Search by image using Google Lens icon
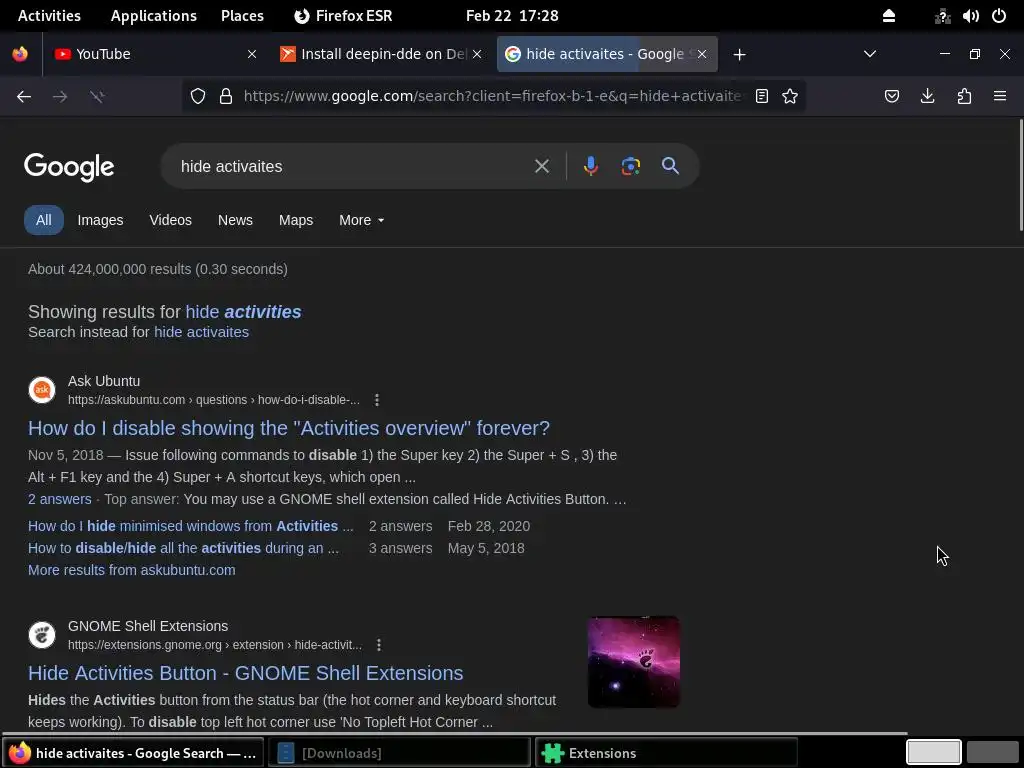This screenshot has height=768, width=1024. [x=630, y=166]
